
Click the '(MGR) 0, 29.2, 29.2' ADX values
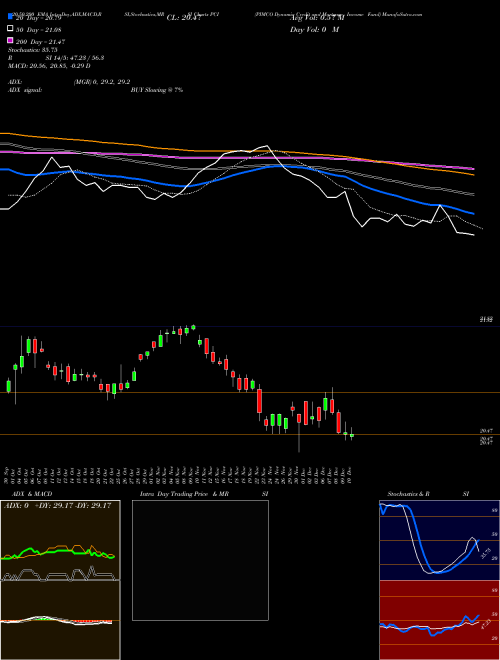pos(102,82)
